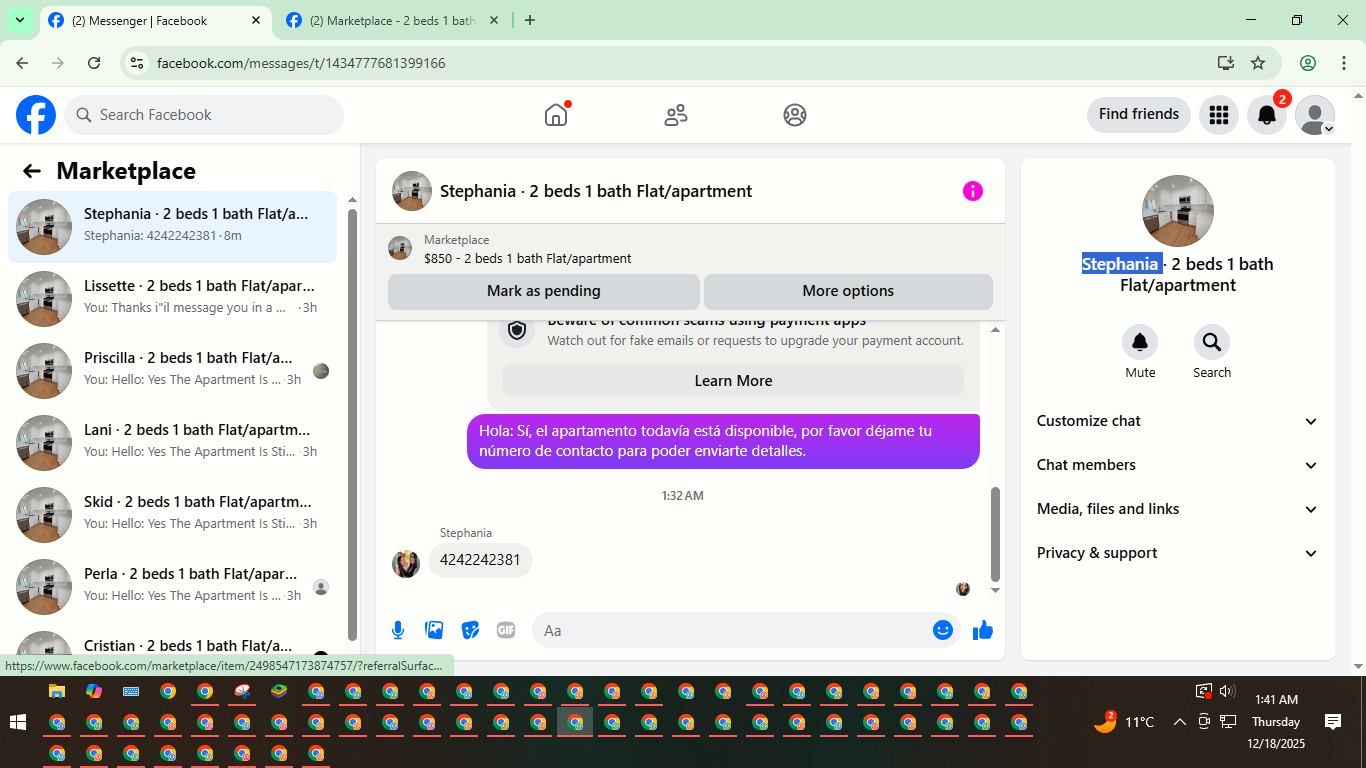Open Perla conversation in chat list
The width and height of the screenshot is (1366, 768).
[x=173, y=587]
